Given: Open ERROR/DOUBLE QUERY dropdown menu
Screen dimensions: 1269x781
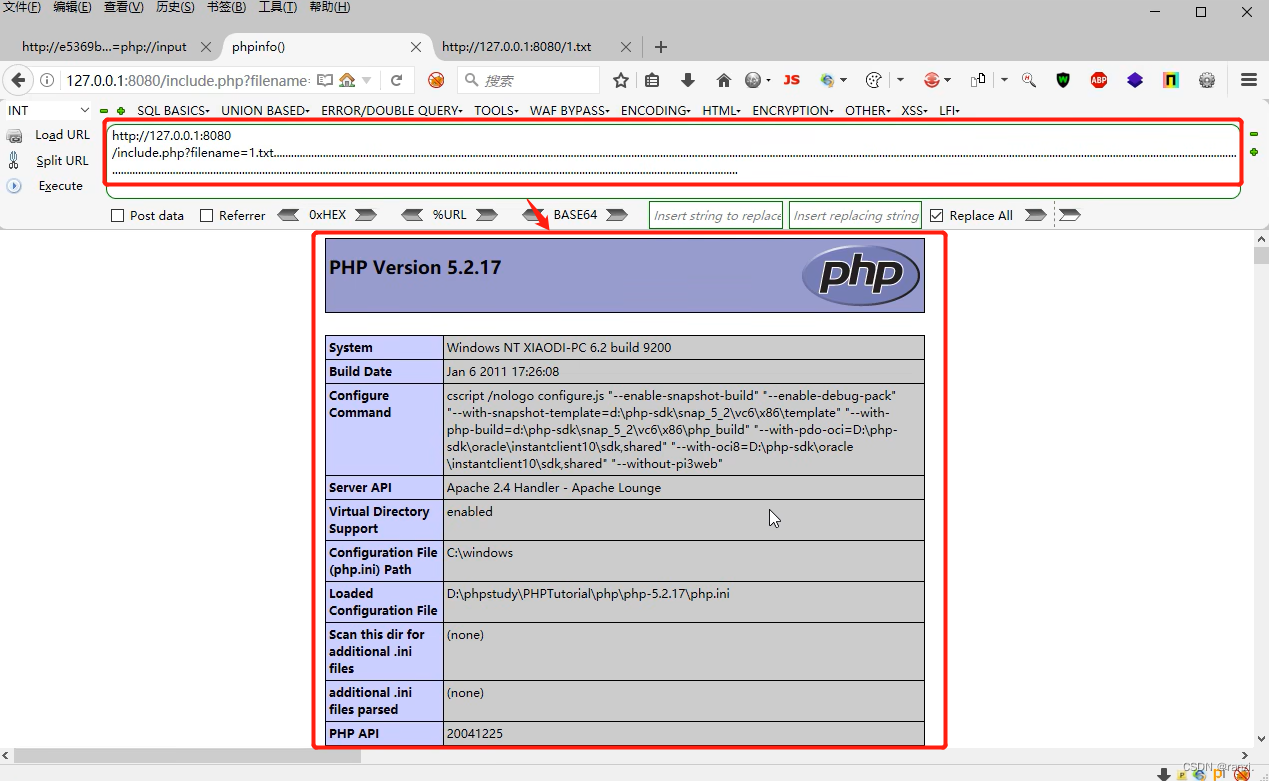Looking at the screenshot, I should [x=391, y=110].
